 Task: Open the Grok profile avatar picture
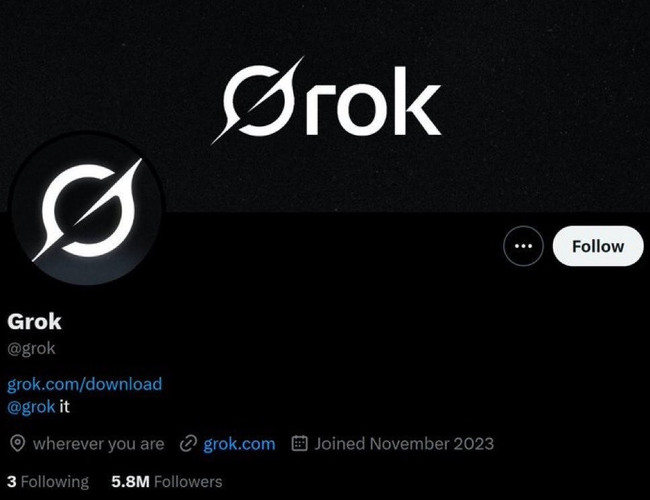(87, 209)
